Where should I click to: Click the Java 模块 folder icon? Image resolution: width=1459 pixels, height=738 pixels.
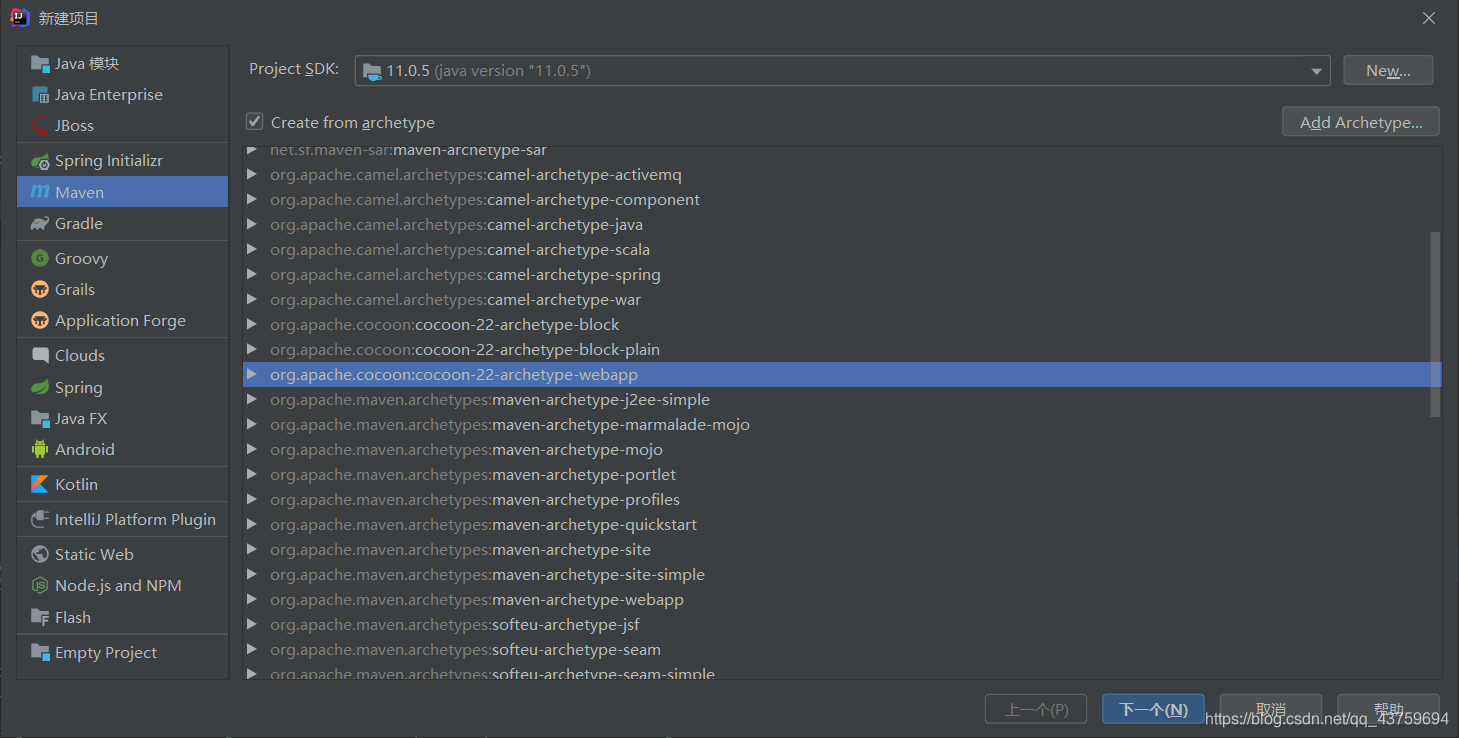40,64
